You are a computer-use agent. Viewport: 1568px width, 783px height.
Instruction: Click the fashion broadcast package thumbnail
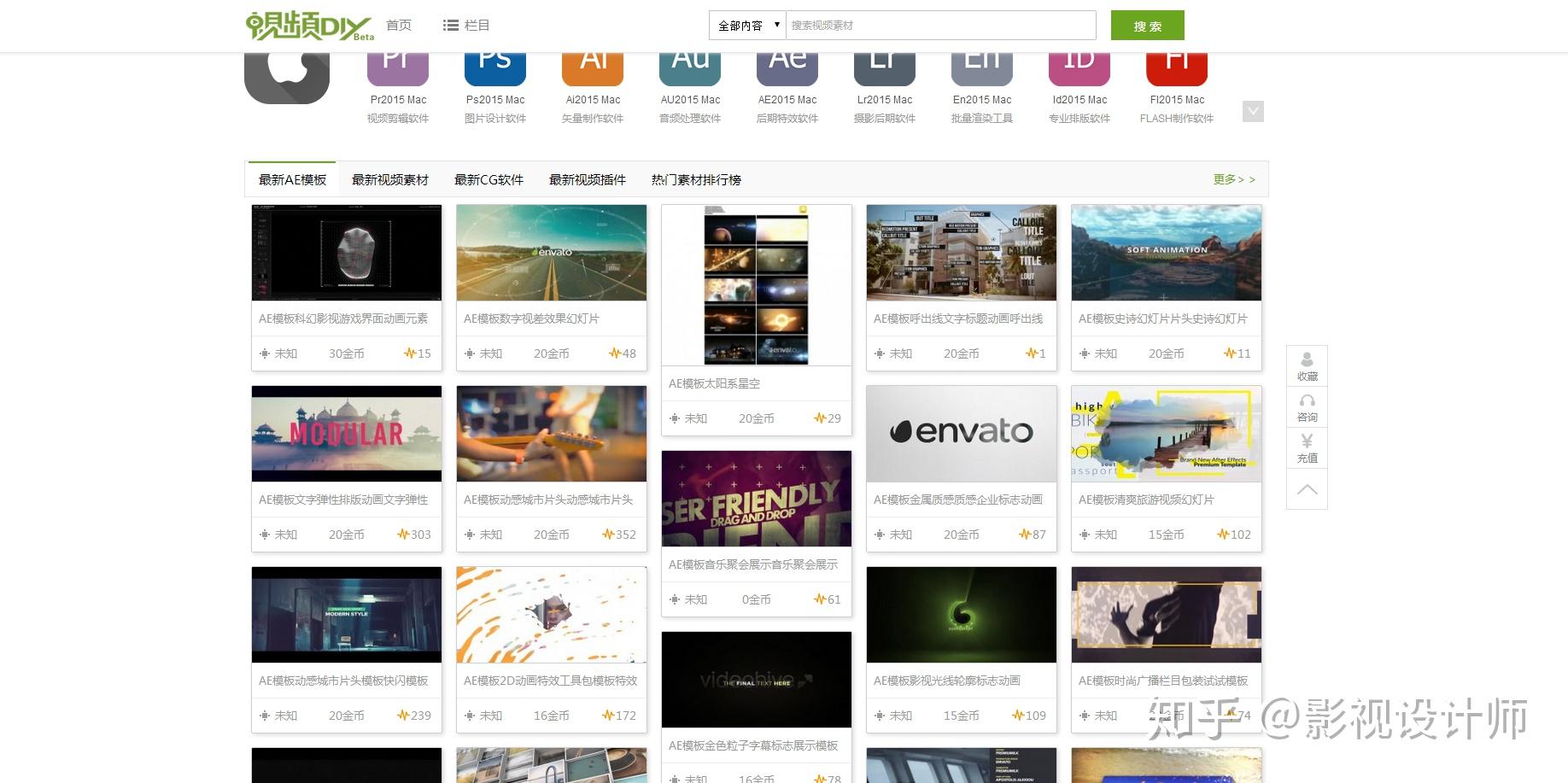tap(1167, 615)
